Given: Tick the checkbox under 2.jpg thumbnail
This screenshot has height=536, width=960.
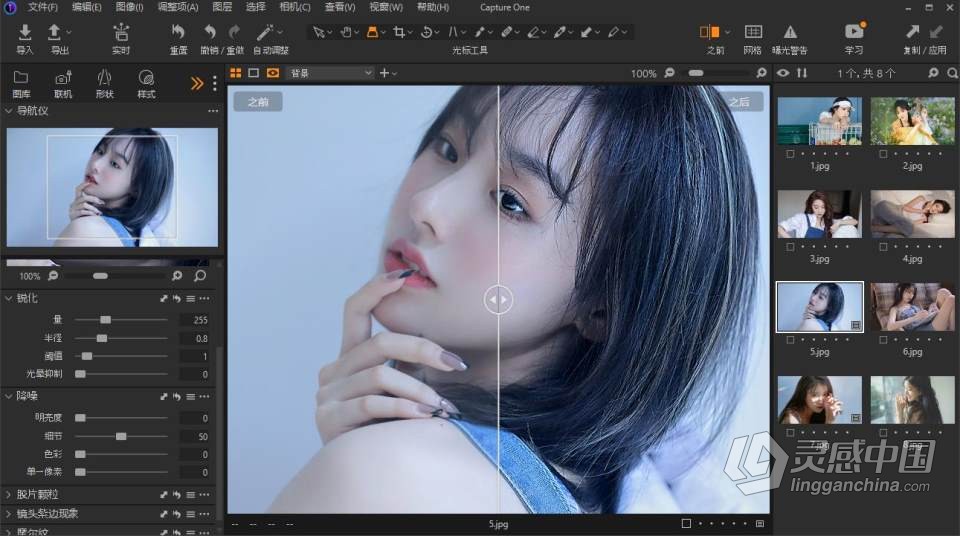Looking at the screenshot, I should (x=883, y=154).
